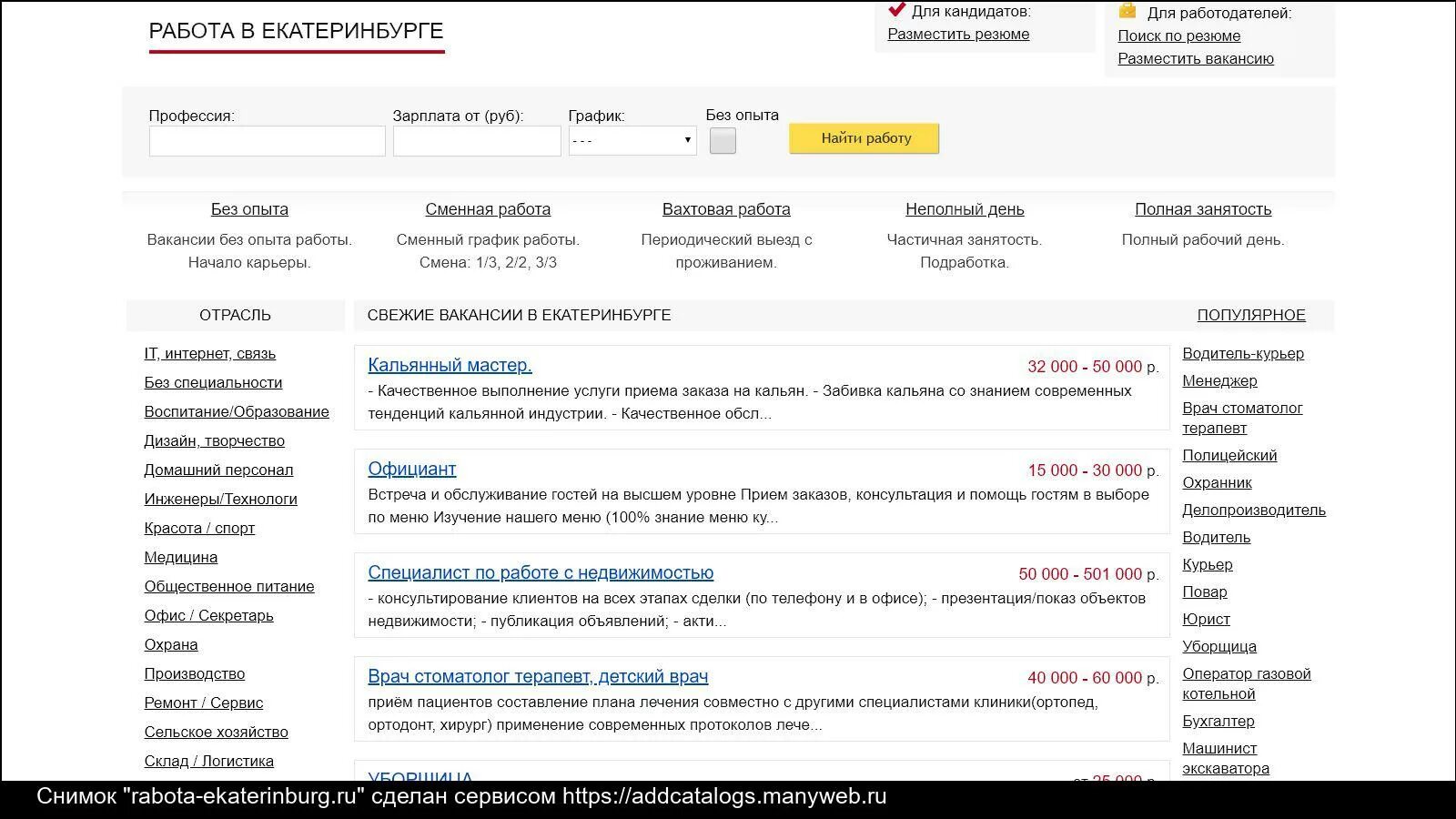Select 'Без опыта' category tab link
Viewport: 1456px width, 819px height.
coord(249,209)
